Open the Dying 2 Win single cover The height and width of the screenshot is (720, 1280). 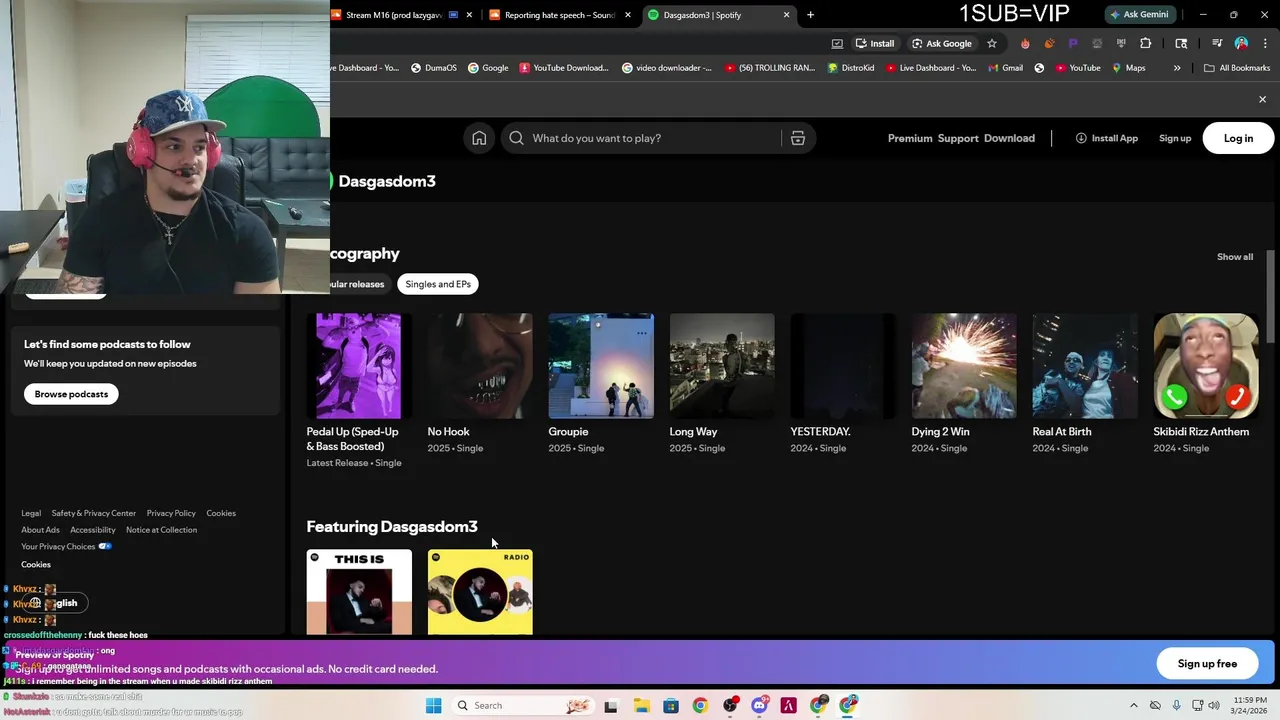pyautogui.click(x=964, y=366)
